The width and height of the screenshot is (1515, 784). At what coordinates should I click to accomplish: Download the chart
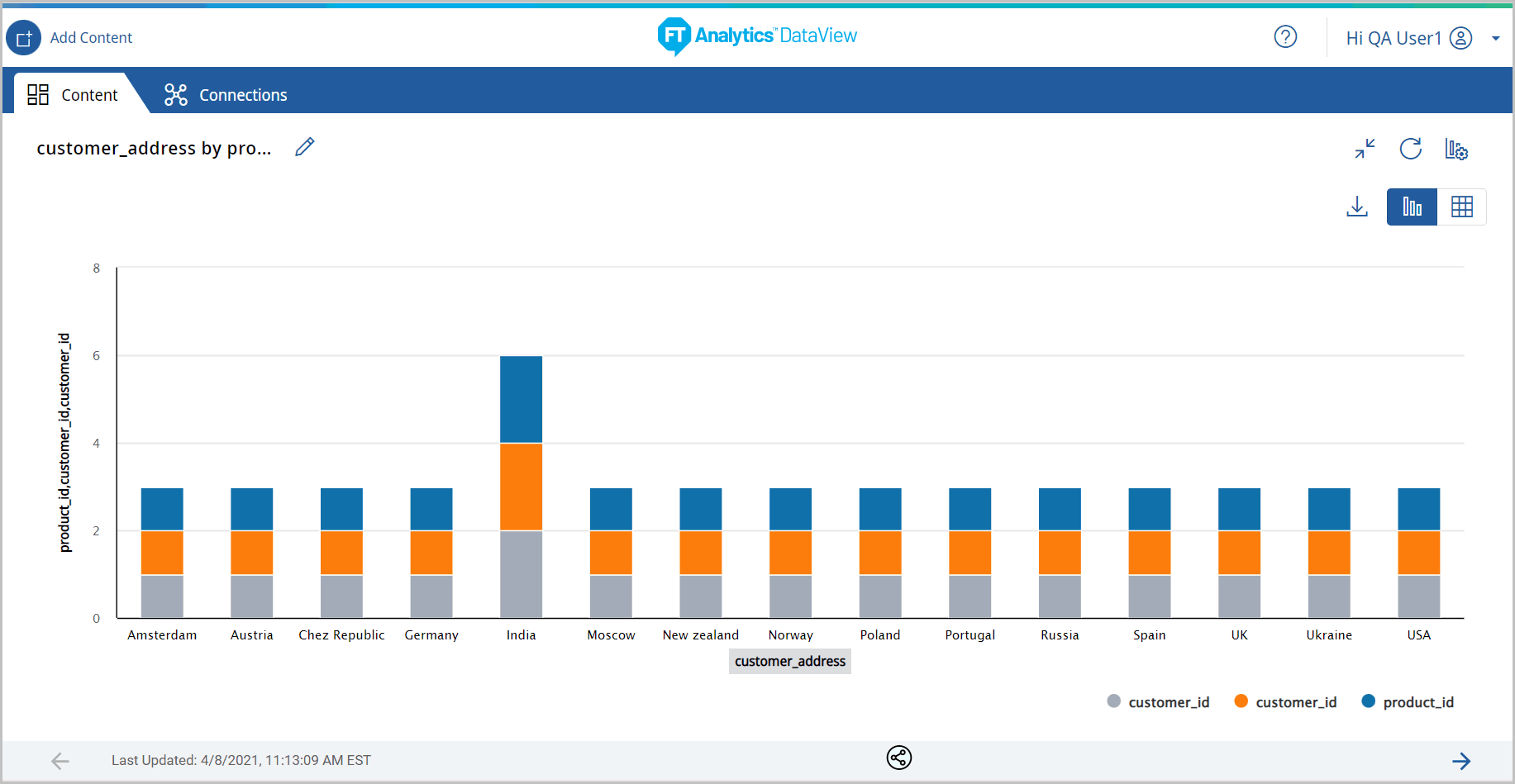coord(1356,207)
